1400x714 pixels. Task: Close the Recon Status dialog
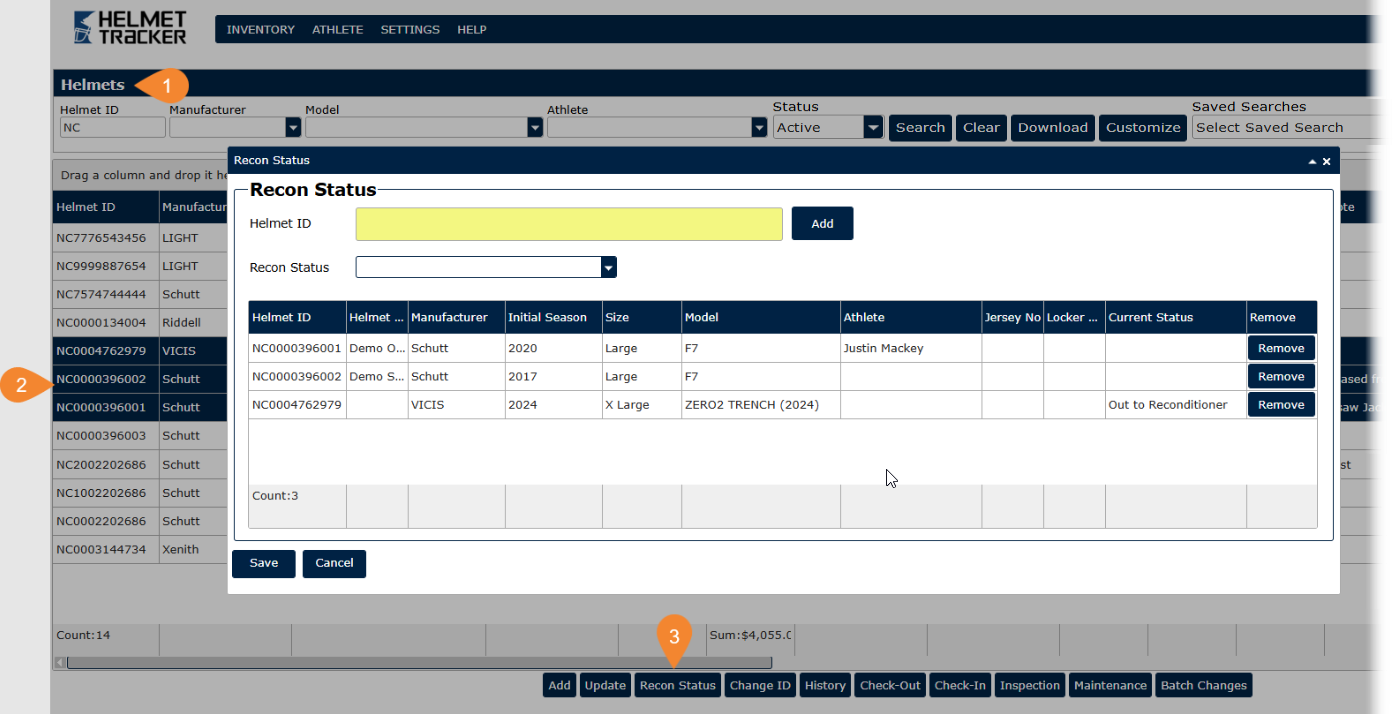(x=1327, y=161)
